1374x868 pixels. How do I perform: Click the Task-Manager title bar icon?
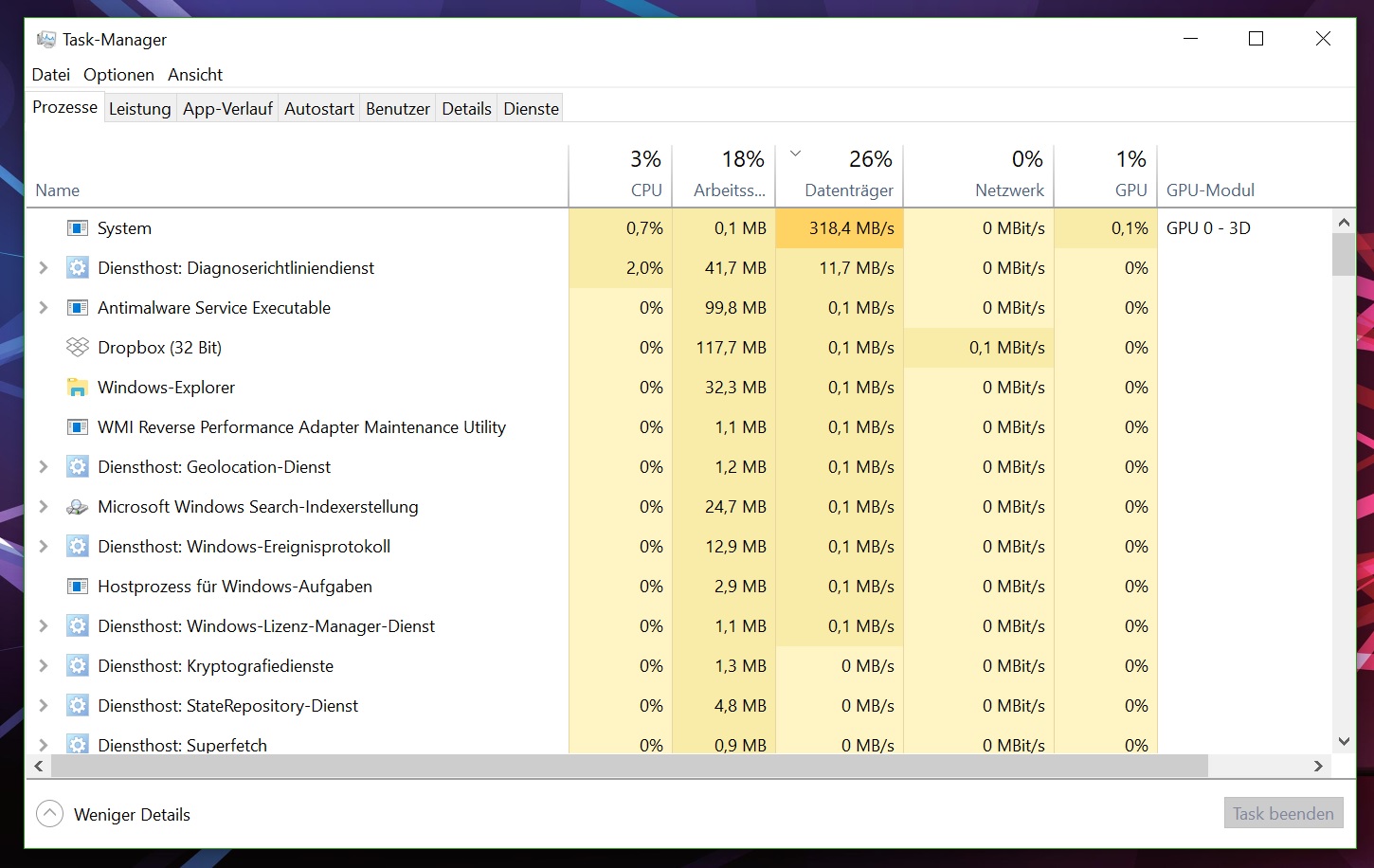(x=45, y=40)
